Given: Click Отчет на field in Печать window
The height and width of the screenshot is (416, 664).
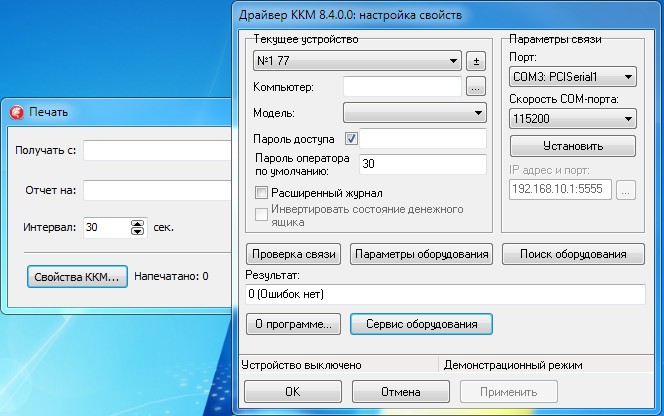Looking at the screenshot, I should click(x=158, y=190).
